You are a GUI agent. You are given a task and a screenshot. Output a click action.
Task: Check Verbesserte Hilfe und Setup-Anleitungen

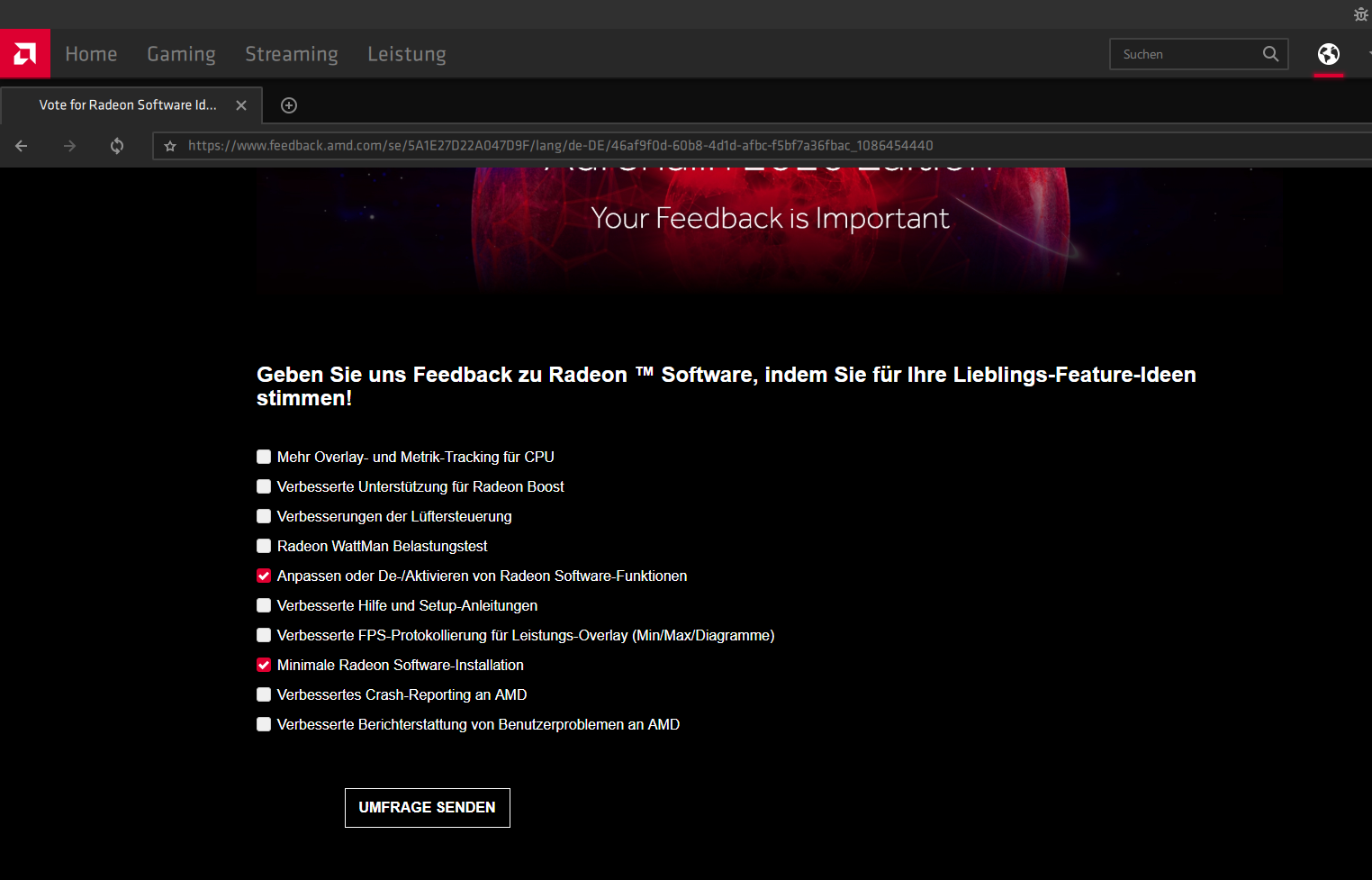tap(264, 605)
